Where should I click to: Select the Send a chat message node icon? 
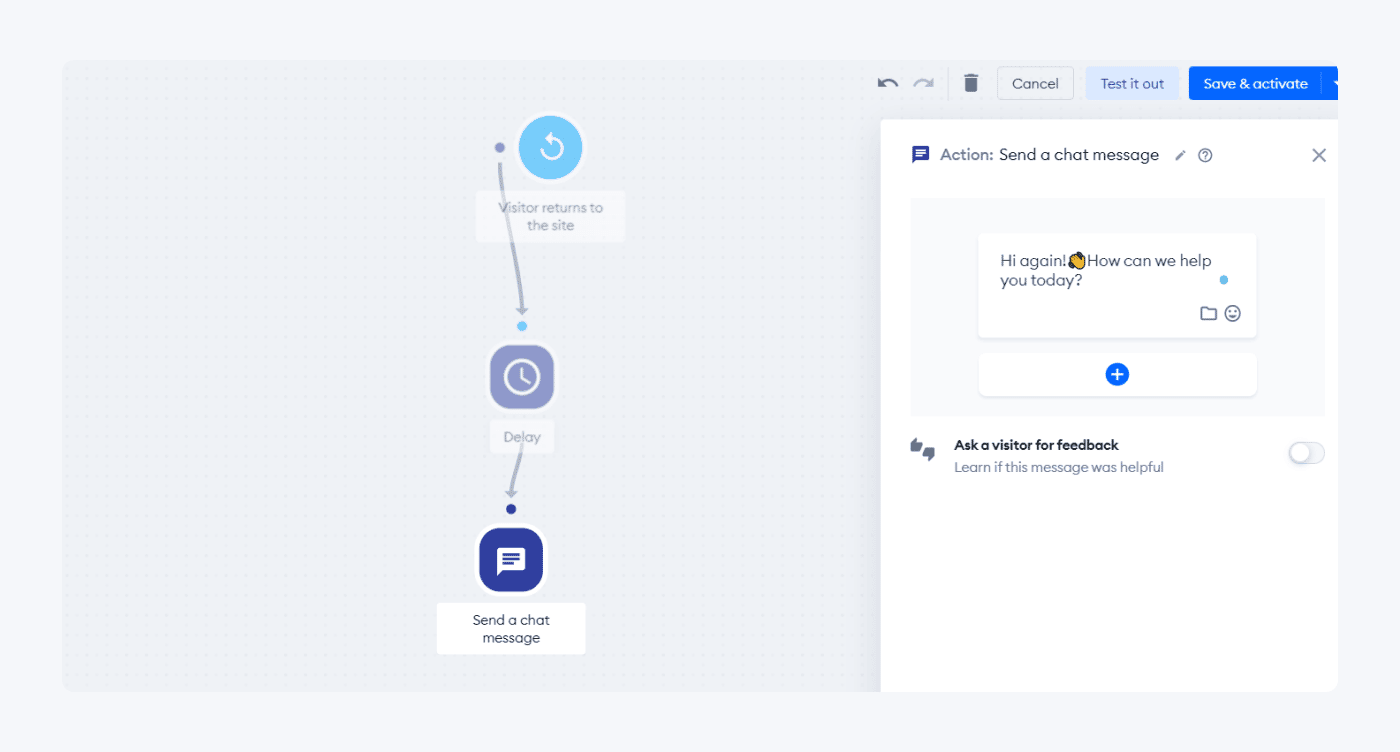(511, 560)
